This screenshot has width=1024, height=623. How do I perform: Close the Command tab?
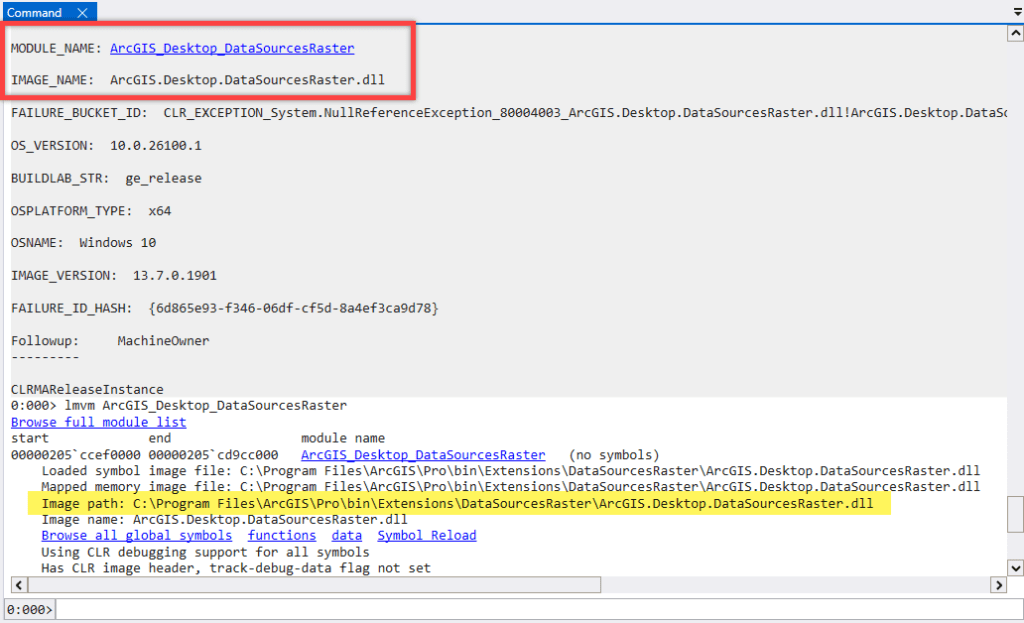82,12
